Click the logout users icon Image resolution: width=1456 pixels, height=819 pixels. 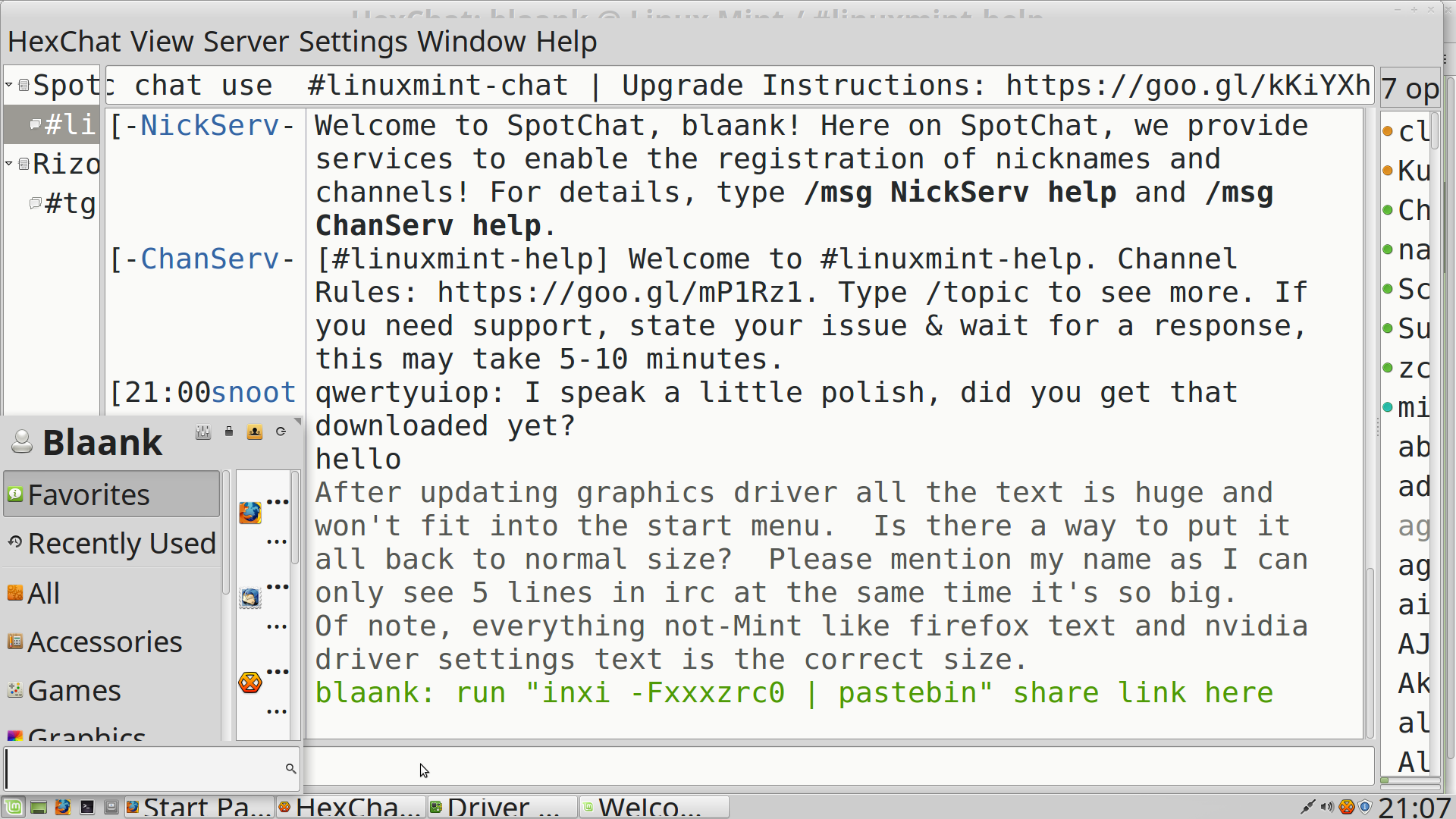point(255,432)
